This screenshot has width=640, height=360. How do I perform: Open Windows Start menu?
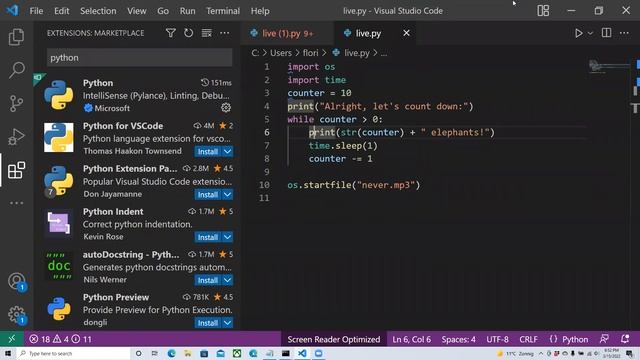8,353
